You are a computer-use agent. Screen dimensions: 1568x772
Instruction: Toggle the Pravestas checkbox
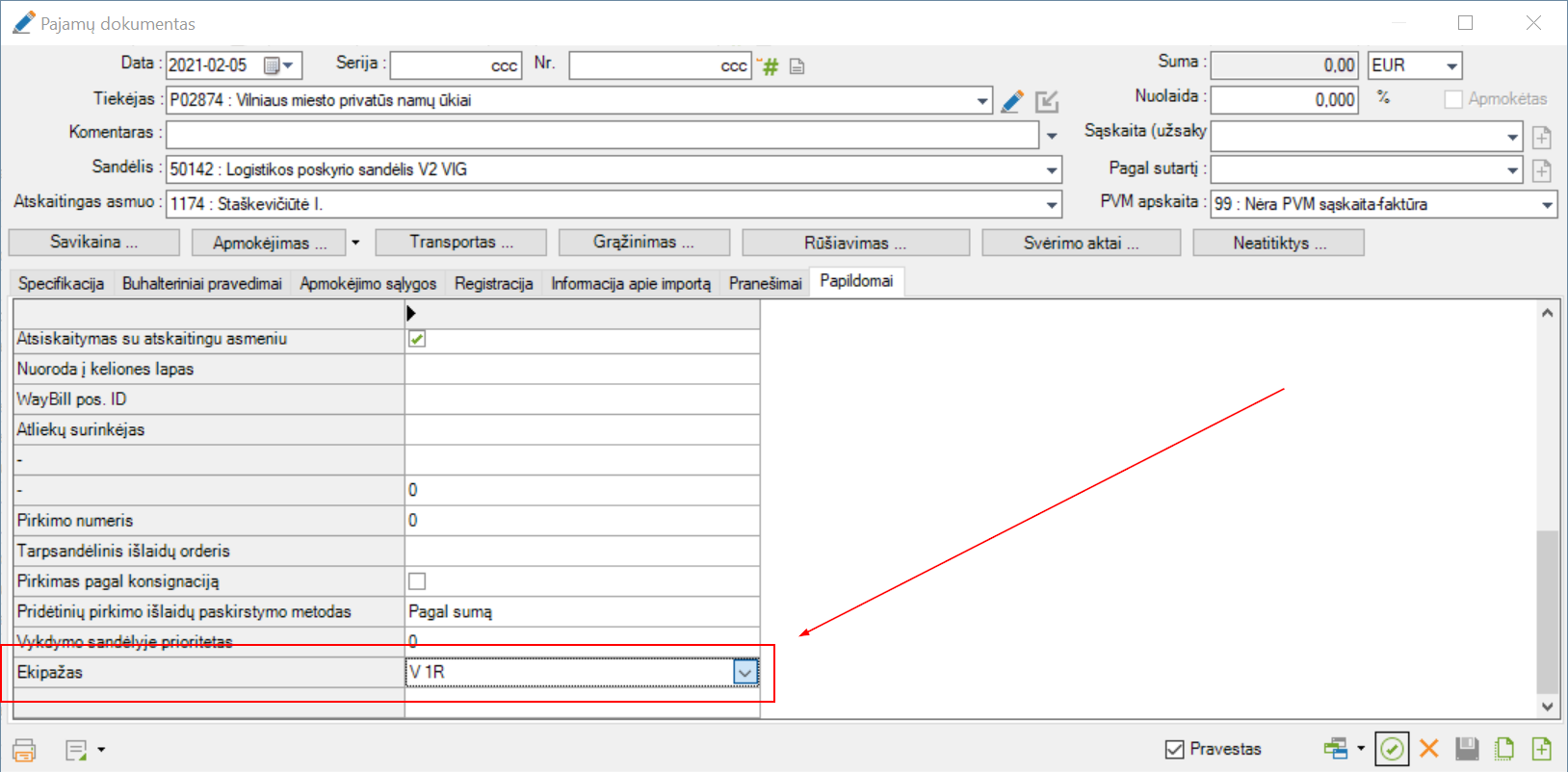coord(1174,749)
